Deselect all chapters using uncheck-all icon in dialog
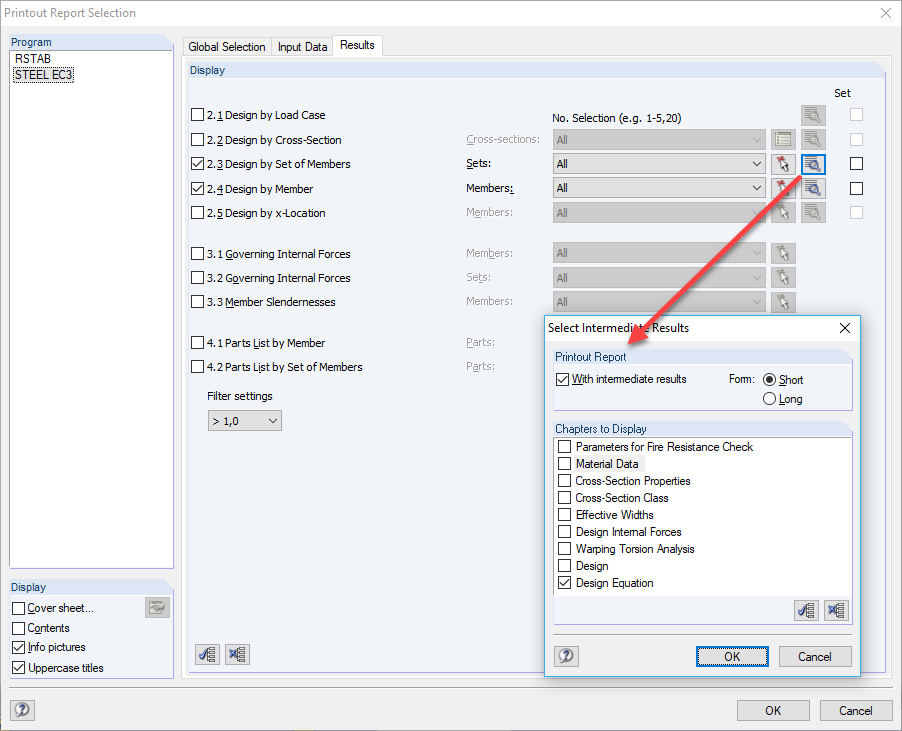Viewport: 902px width, 731px height. tap(836, 610)
